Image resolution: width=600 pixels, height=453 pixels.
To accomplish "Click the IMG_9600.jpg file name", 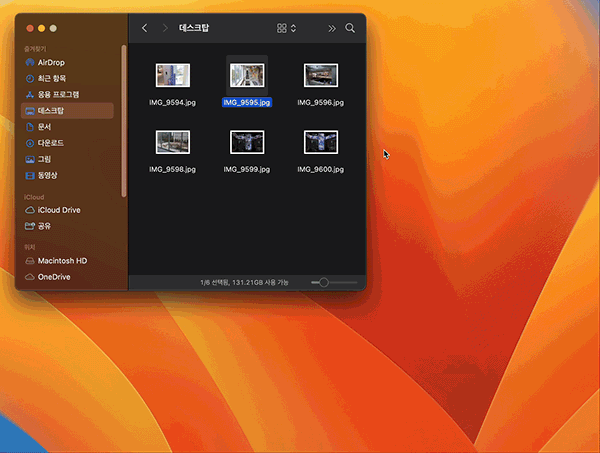I will click(x=321, y=169).
